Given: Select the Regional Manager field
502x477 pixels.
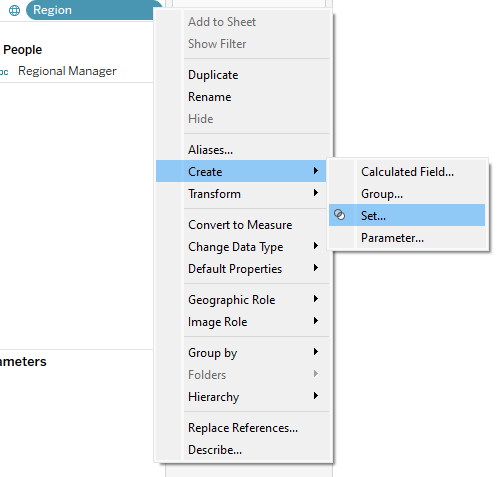Looking at the screenshot, I should coord(67,71).
